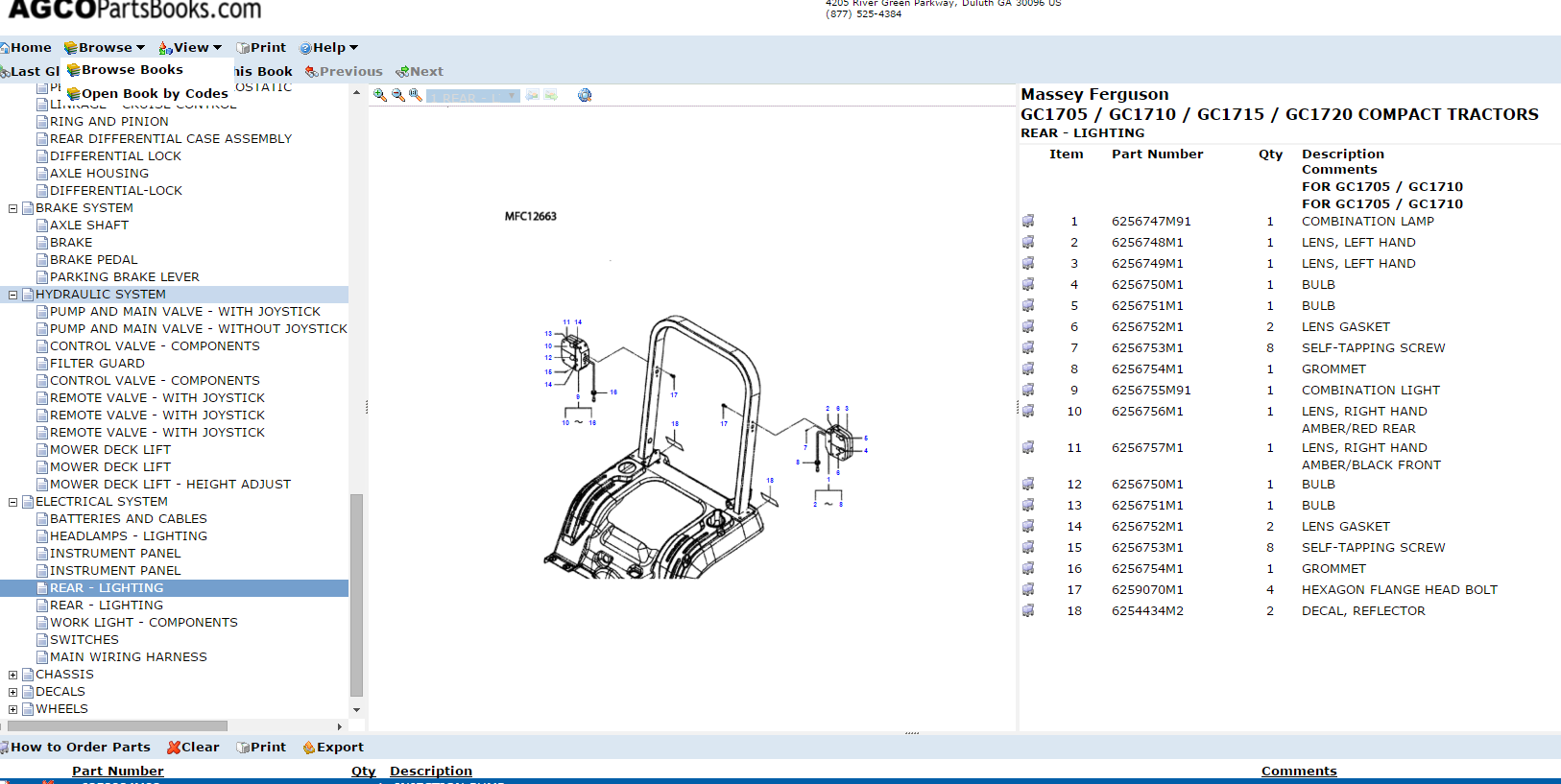Click cart icon for HEXAGON FLANGE HEAD BOLT
Viewport: 1561px width, 784px height.
pos(1028,589)
